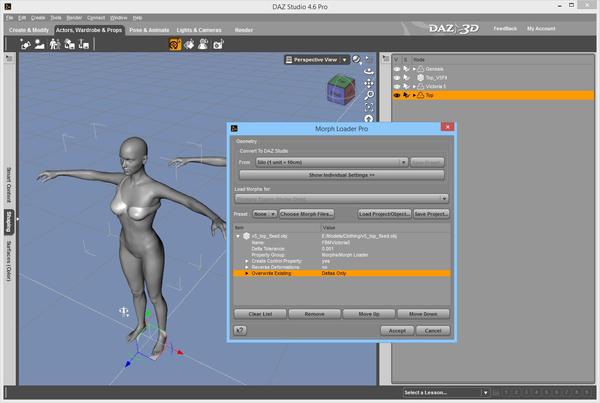Click the left pane options icon above Smart Content
This screenshot has height=403, width=600.
click(9, 58)
